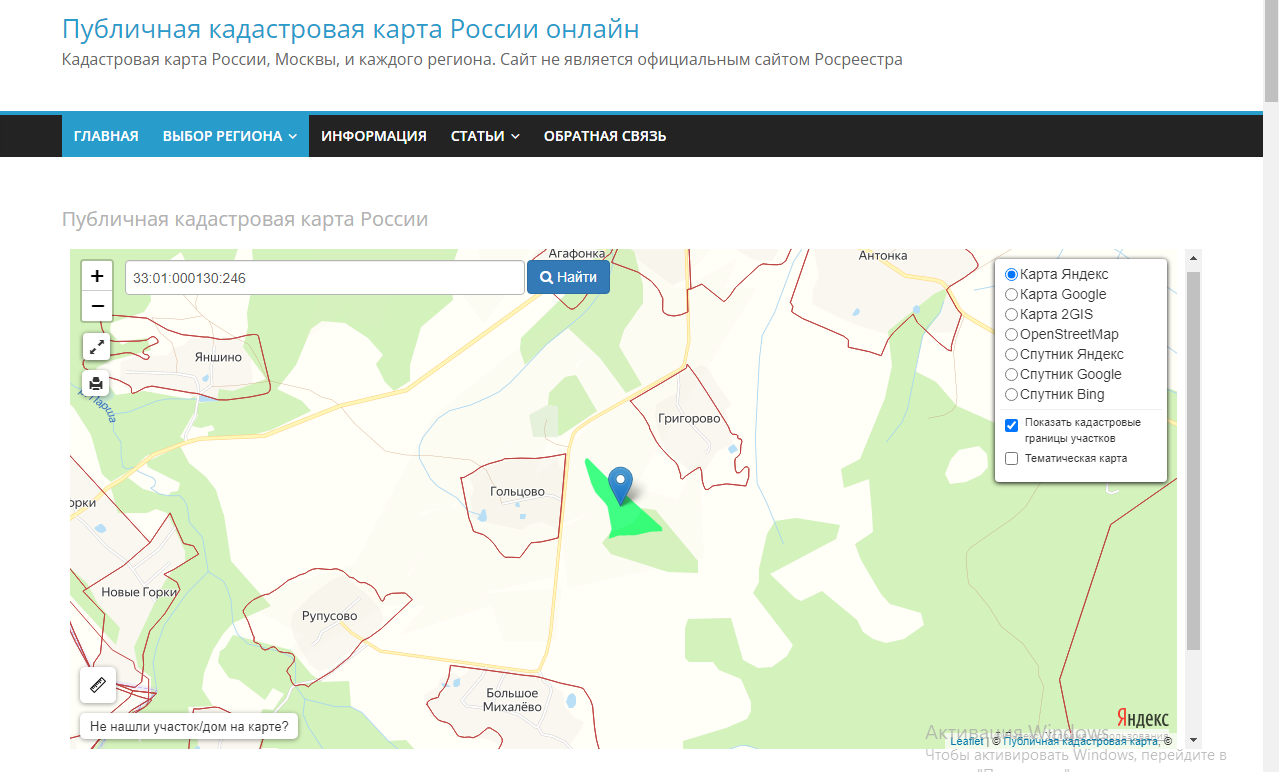Click the magnifier icon inside Найти button
The height and width of the screenshot is (772, 1279).
pos(546,277)
